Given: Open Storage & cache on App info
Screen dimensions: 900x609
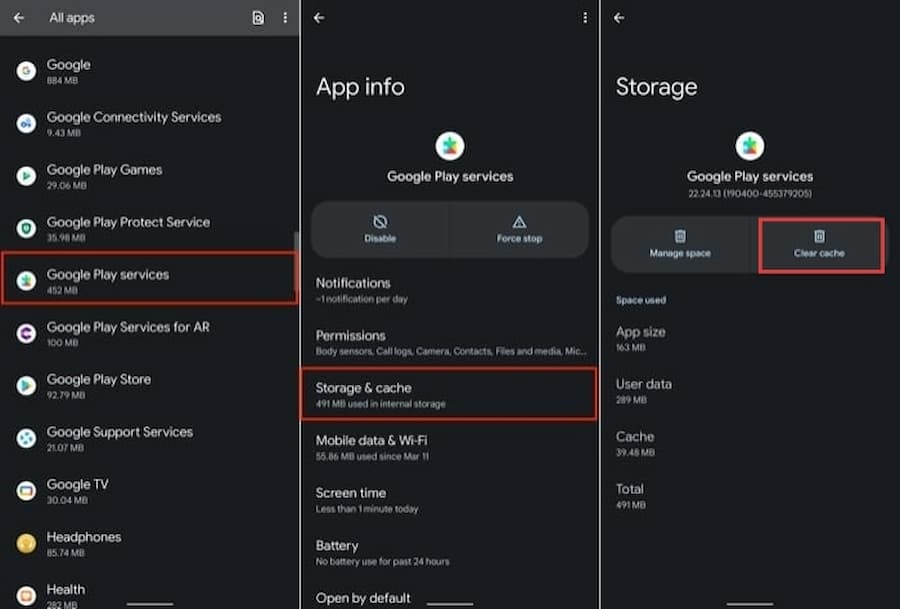Looking at the screenshot, I should [x=449, y=394].
